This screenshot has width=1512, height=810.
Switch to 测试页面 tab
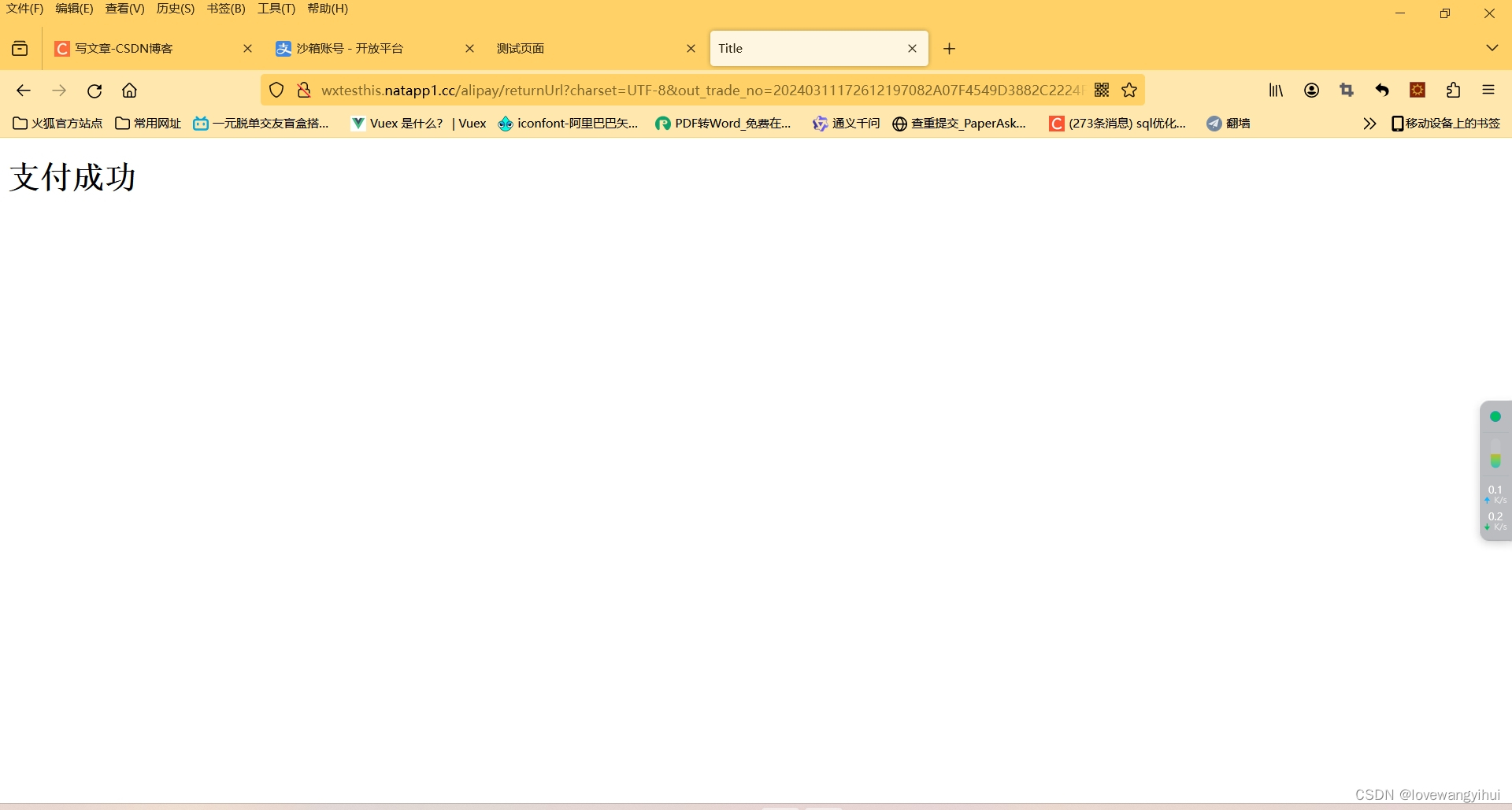click(597, 49)
